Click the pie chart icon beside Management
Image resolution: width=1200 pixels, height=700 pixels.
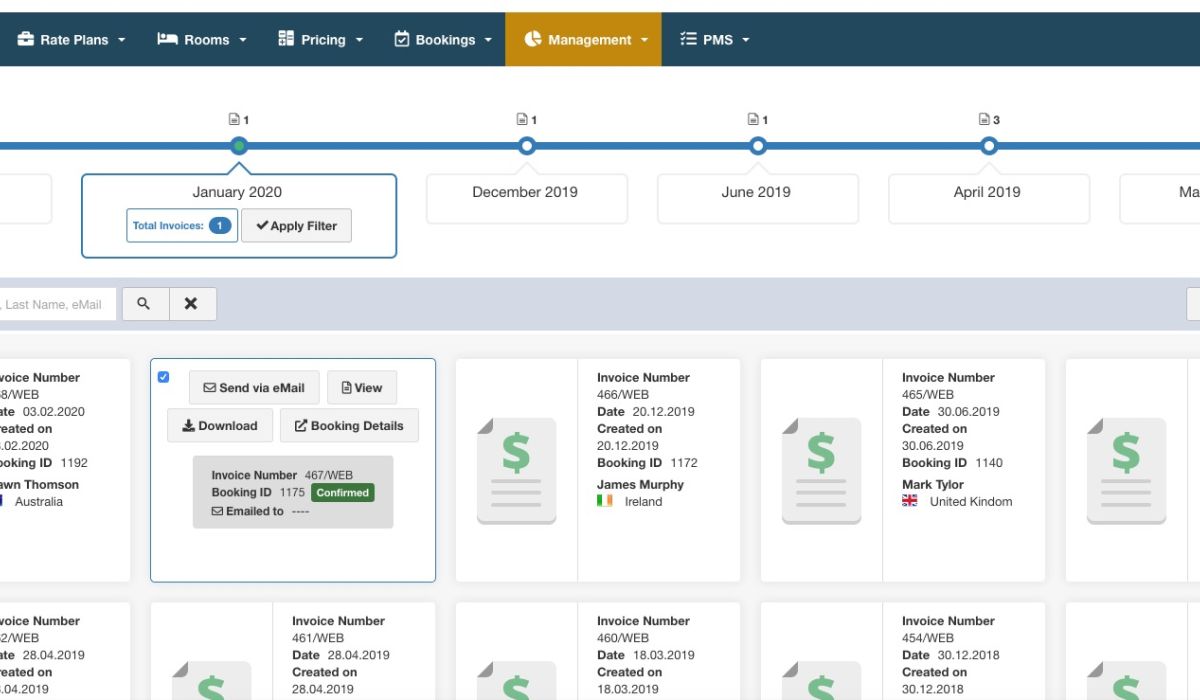tap(533, 39)
